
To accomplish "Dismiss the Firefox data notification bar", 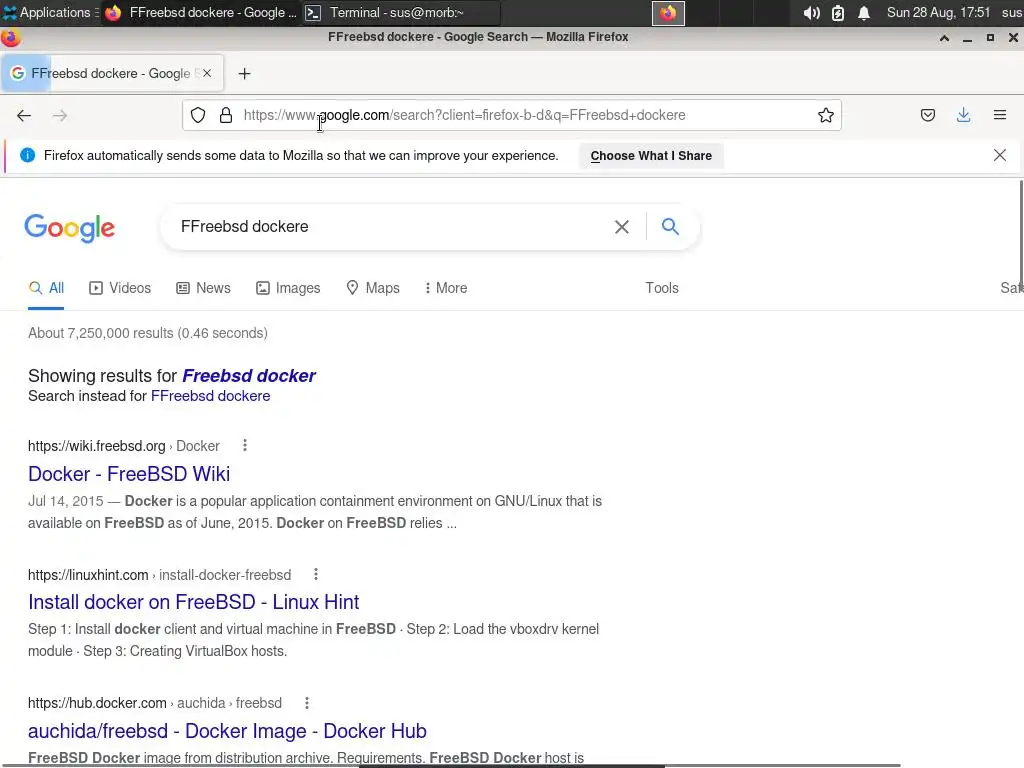I will coord(999,155).
